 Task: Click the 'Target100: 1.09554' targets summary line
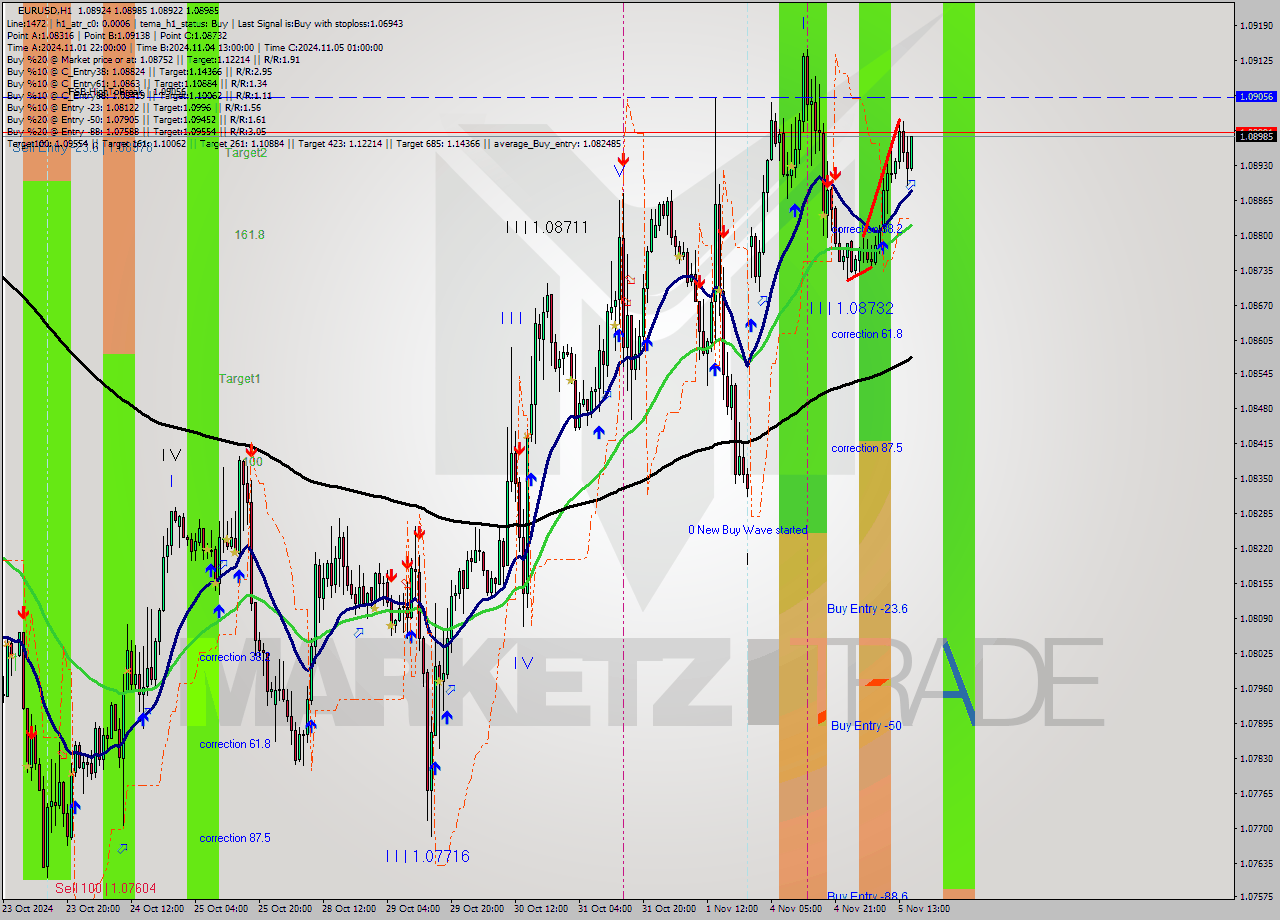(x=314, y=143)
